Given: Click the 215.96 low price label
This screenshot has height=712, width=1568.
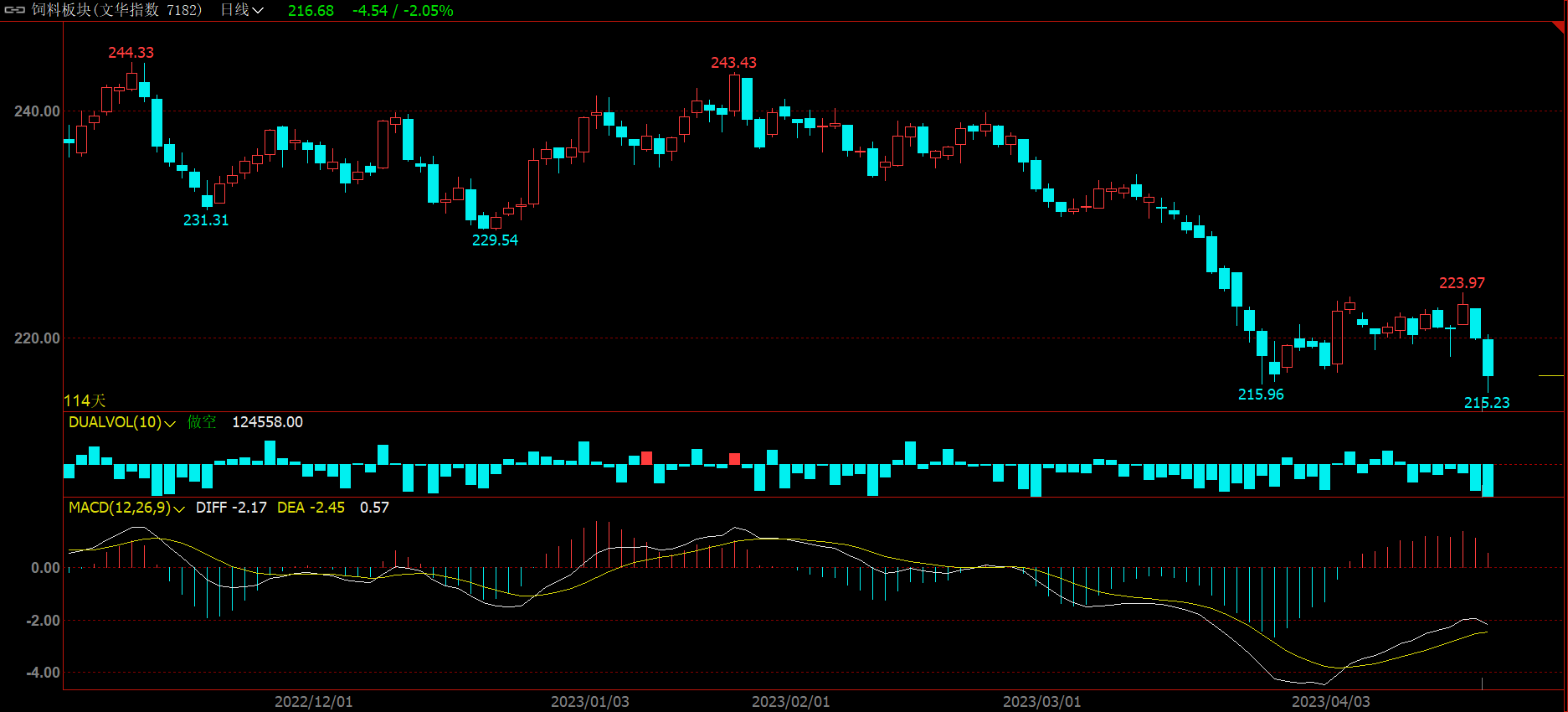Looking at the screenshot, I should point(1261,395).
